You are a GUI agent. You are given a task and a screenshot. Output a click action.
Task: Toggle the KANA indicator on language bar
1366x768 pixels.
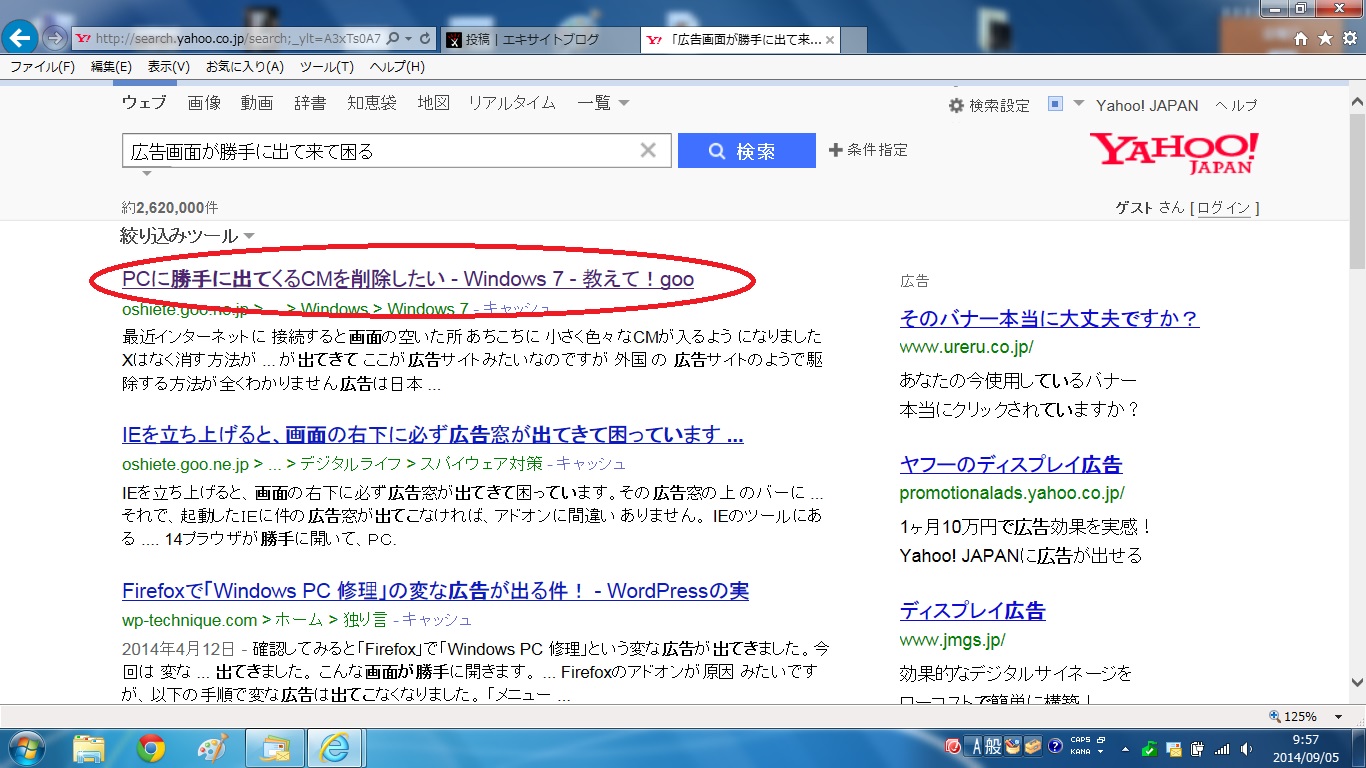(1080, 751)
